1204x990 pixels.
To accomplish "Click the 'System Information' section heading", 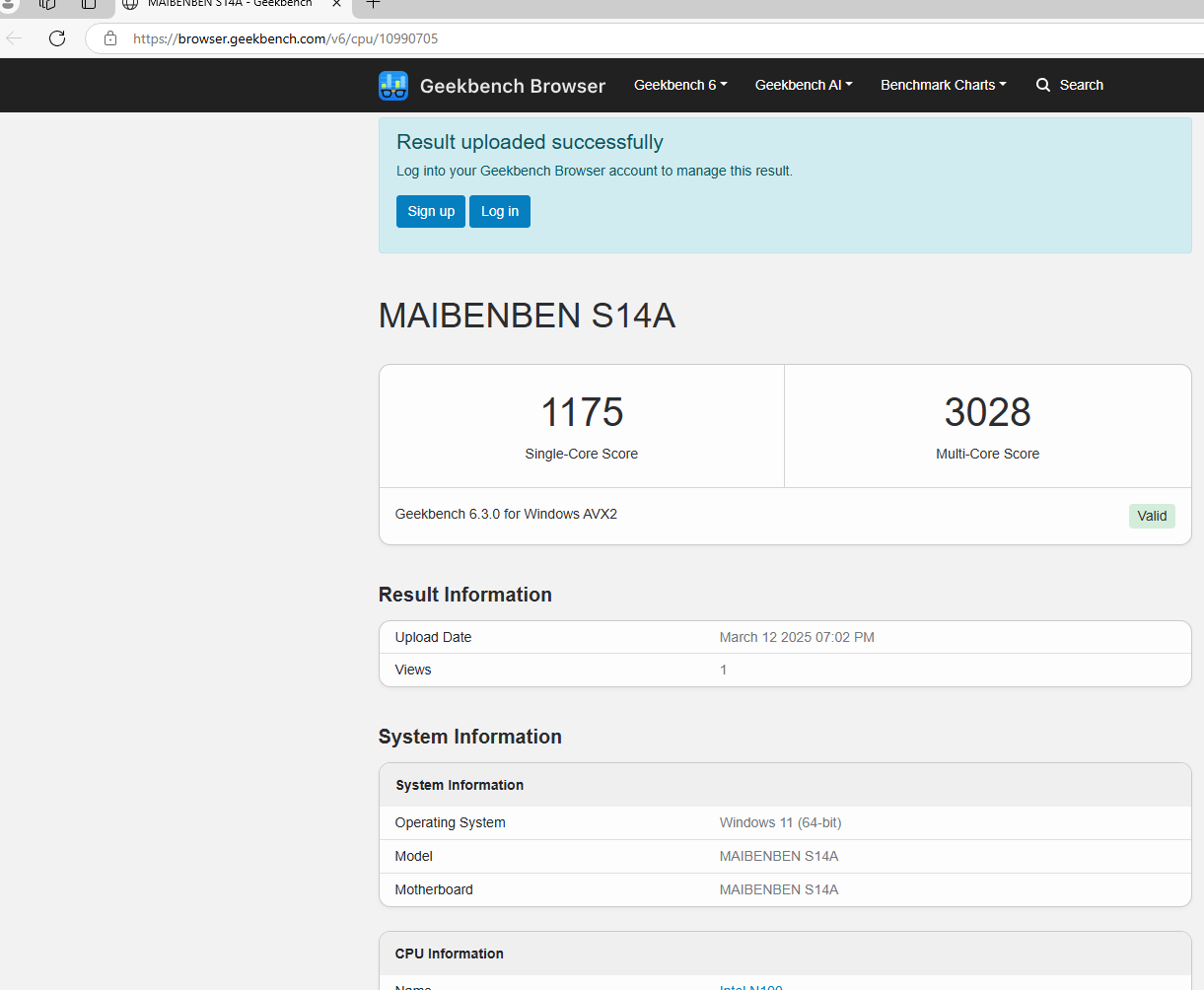I will click(x=470, y=737).
